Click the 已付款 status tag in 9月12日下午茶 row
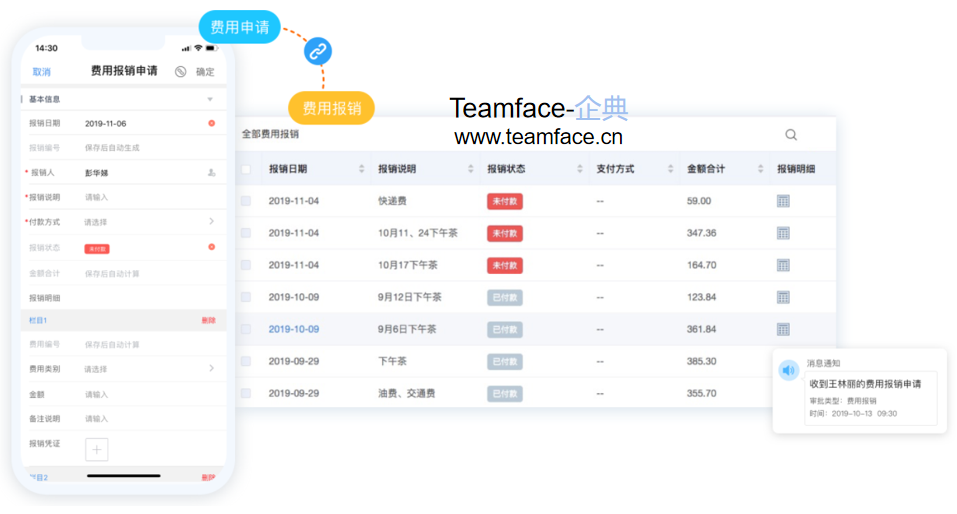The image size is (957, 514). 505,297
